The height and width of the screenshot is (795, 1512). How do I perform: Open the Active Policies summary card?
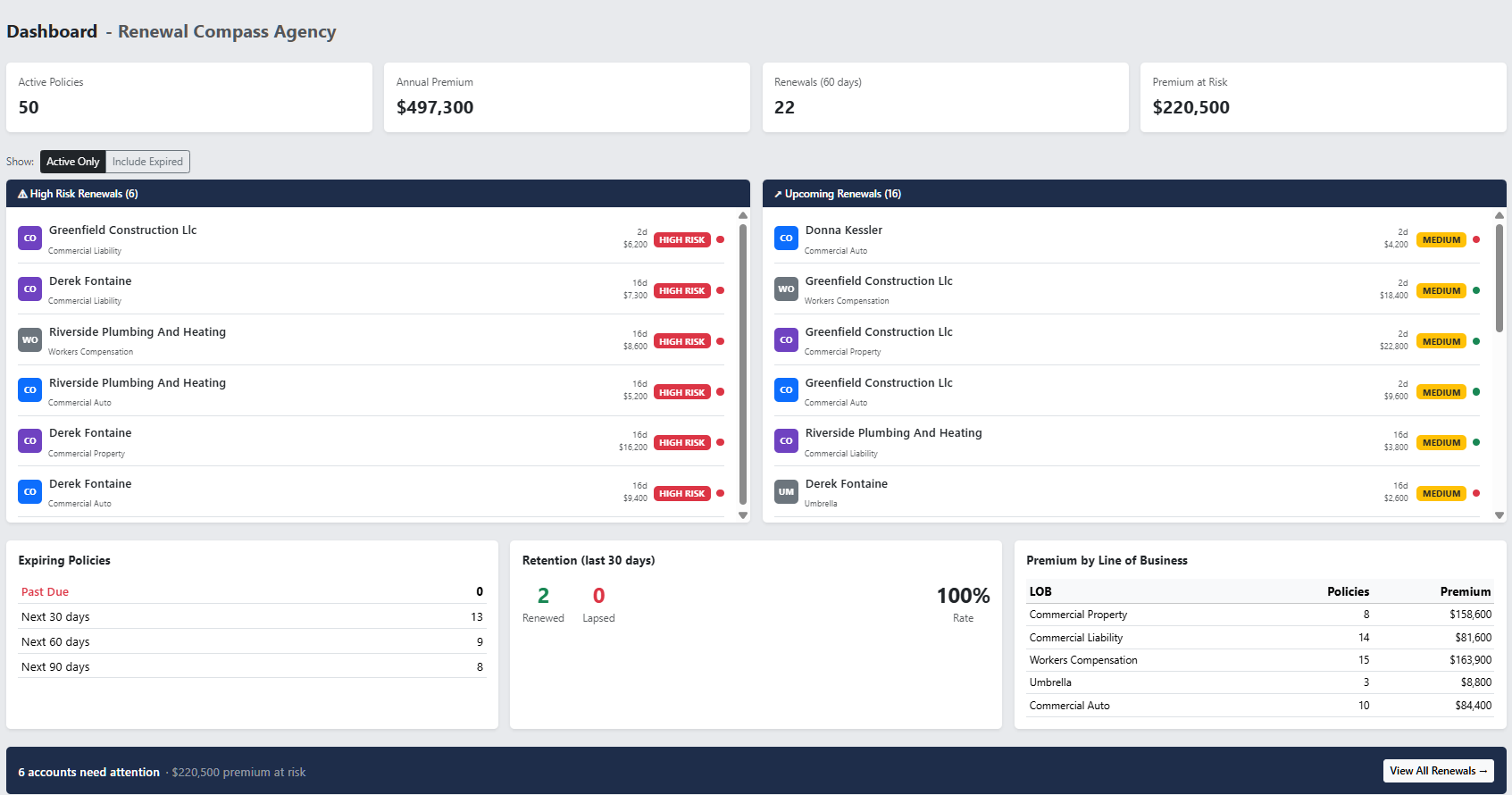point(189,97)
